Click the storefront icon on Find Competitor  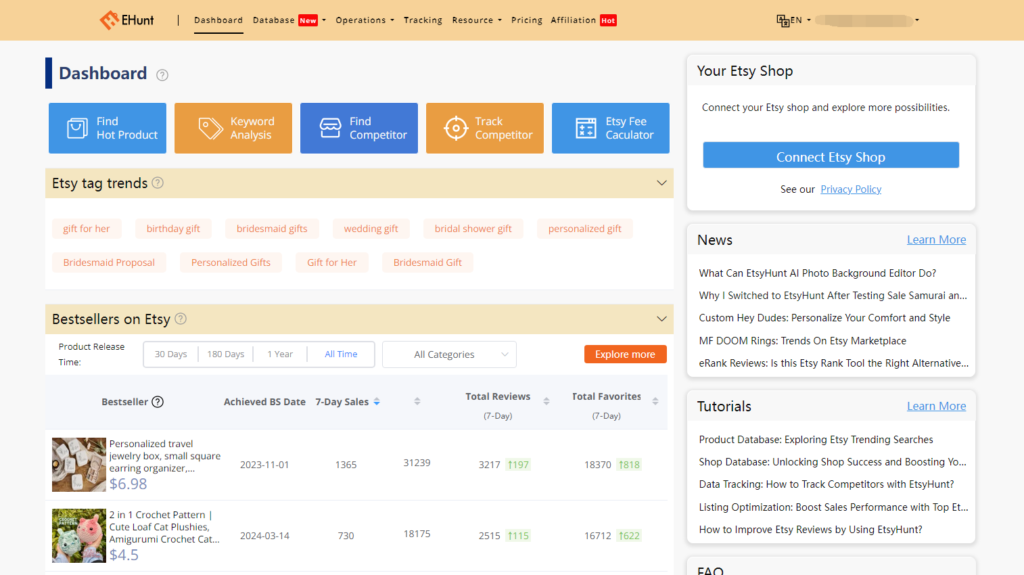click(330, 128)
